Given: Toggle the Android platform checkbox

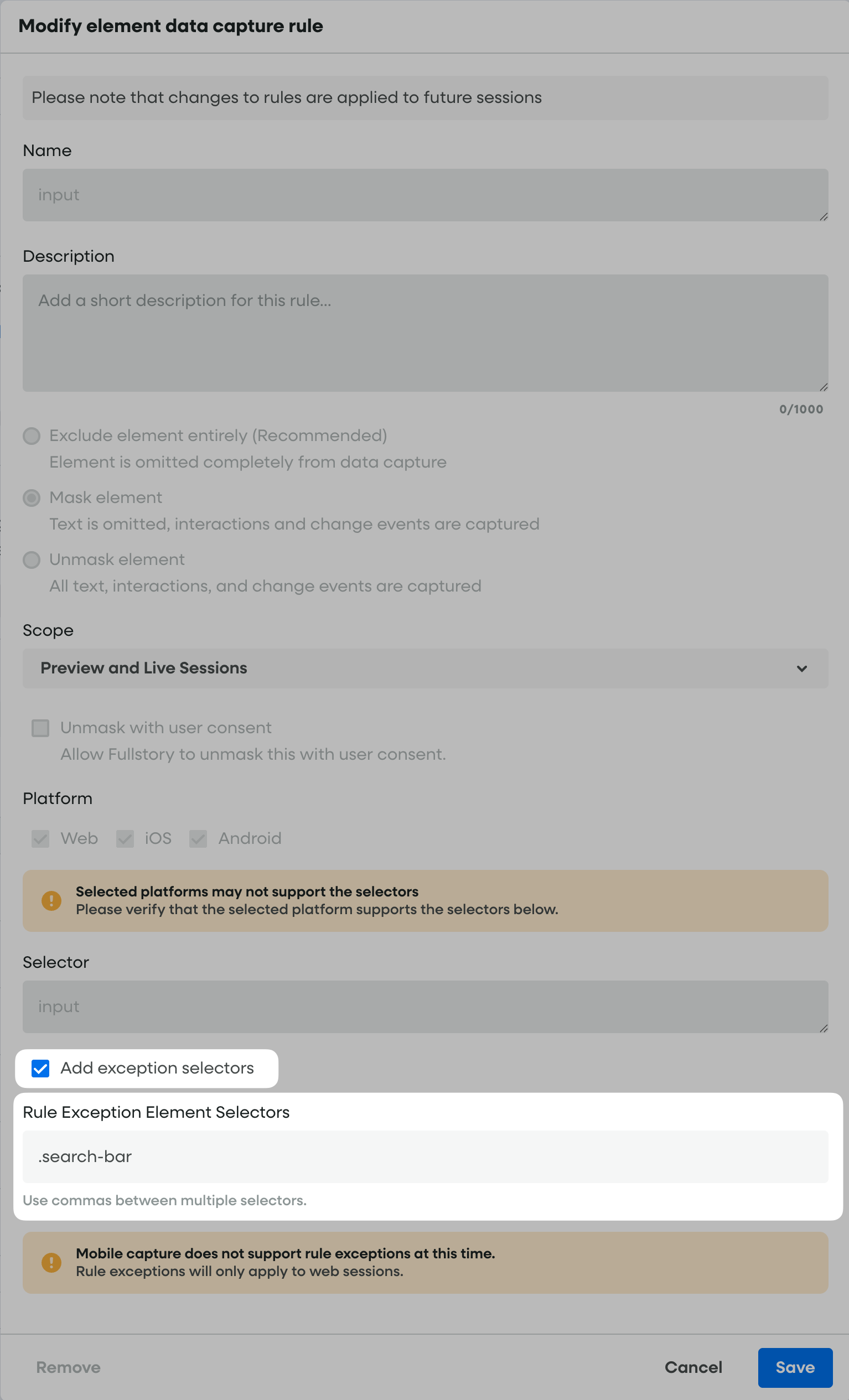Looking at the screenshot, I should [x=198, y=839].
